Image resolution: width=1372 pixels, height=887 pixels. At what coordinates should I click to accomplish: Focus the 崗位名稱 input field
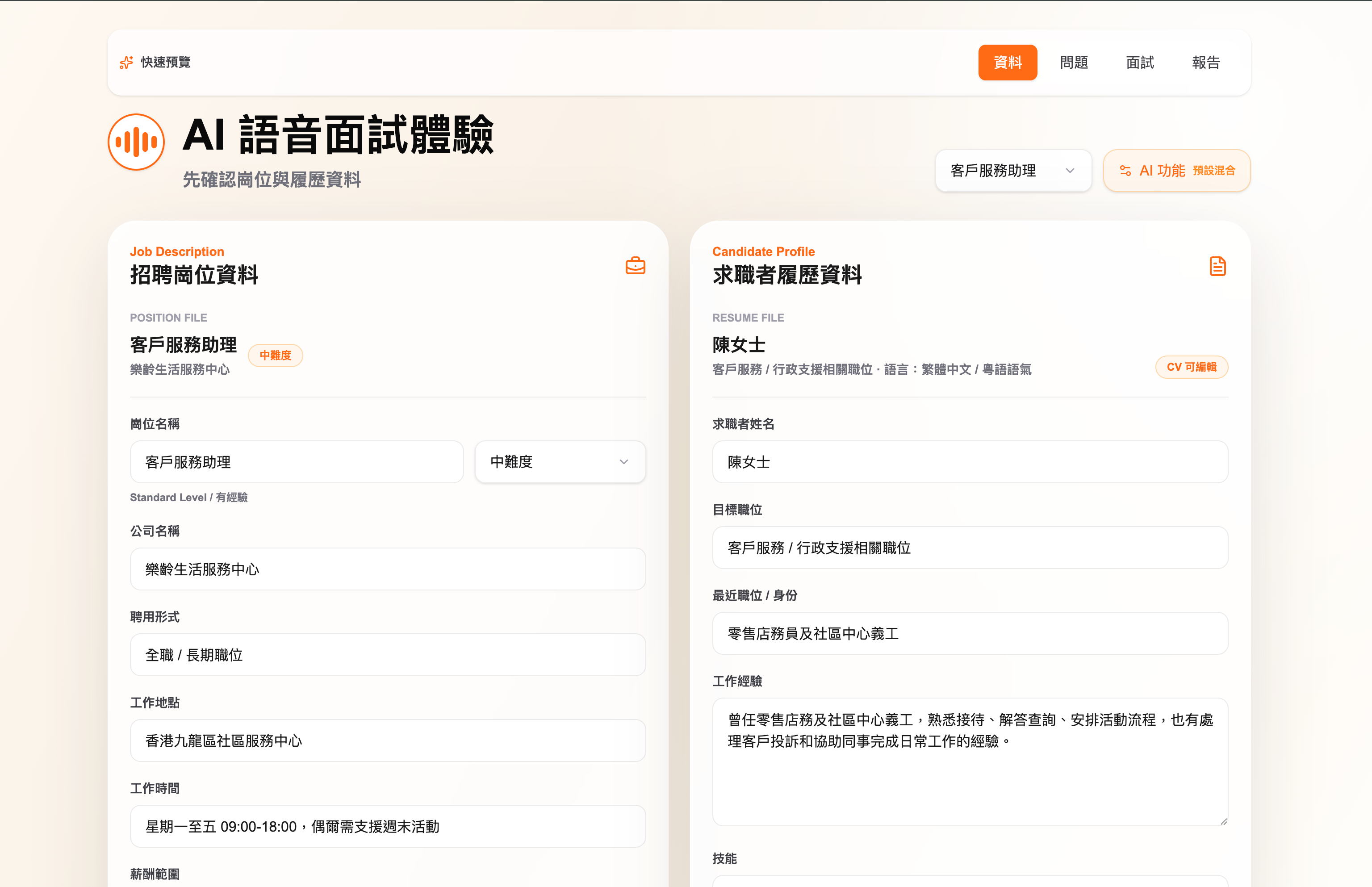pyautogui.click(x=297, y=462)
